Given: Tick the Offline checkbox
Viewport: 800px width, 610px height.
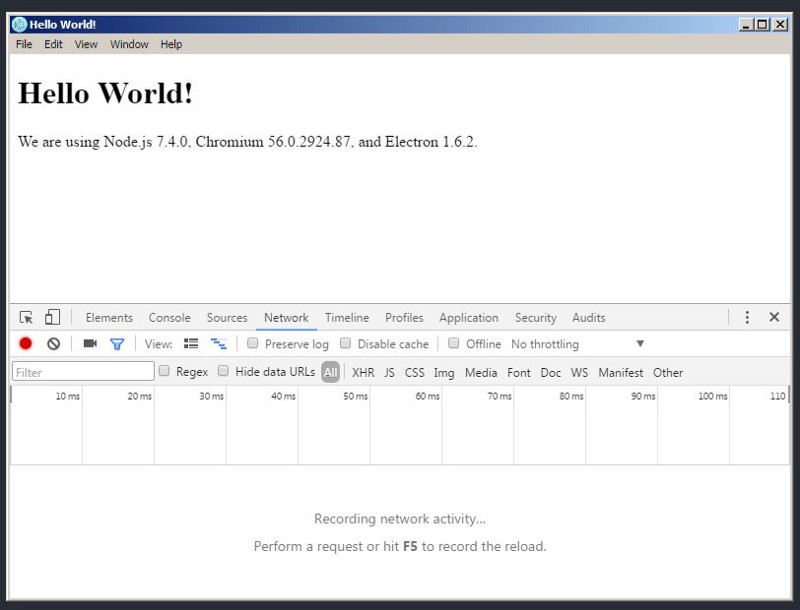Looking at the screenshot, I should click(454, 344).
